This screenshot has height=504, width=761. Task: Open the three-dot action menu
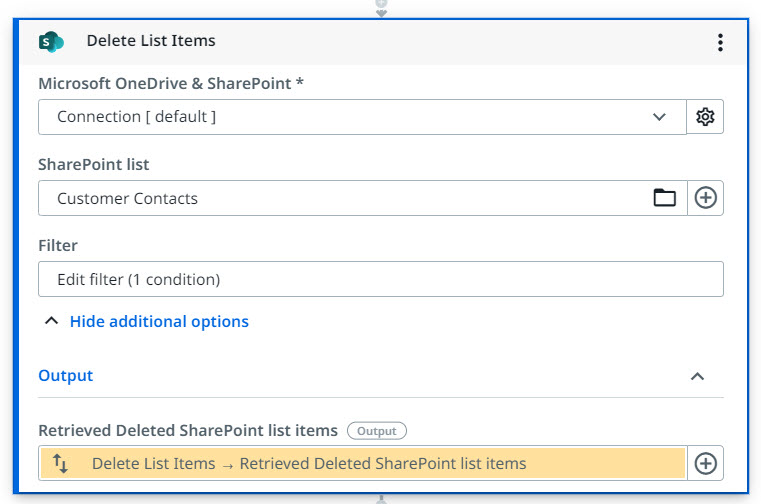(x=720, y=42)
